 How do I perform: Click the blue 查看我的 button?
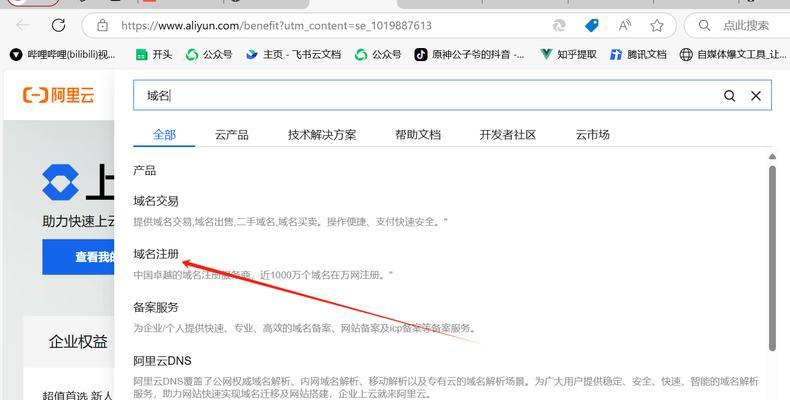point(79,257)
